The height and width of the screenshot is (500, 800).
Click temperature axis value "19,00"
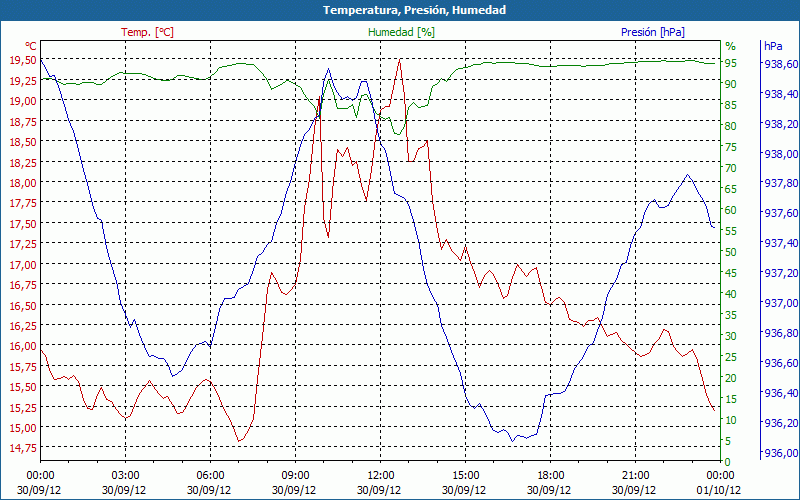[x=23, y=101]
